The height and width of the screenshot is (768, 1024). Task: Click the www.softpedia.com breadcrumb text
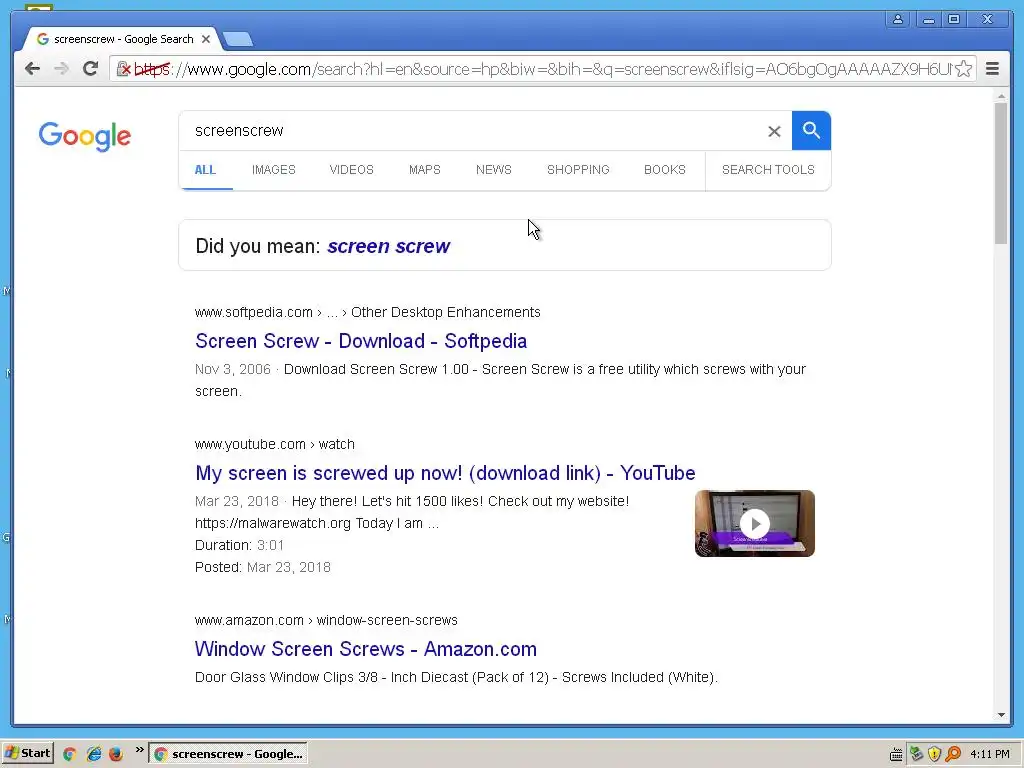[x=368, y=312]
